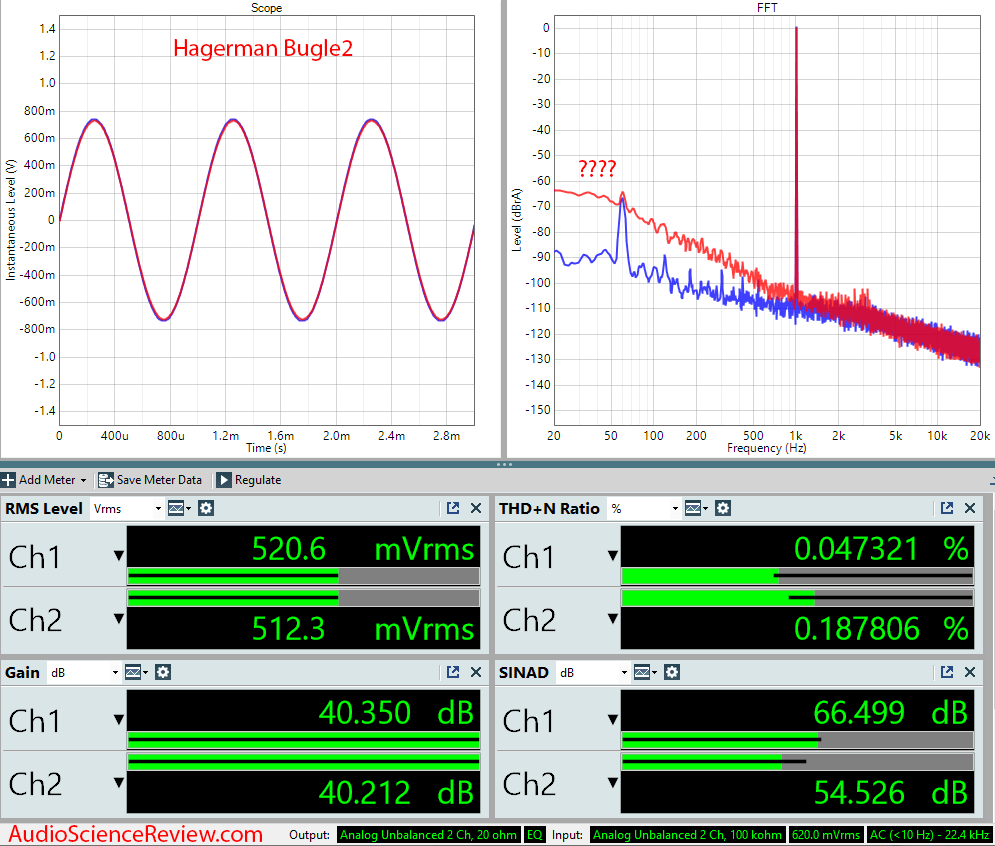Click the 620.0 mVrms input range field
Image resolution: width=995 pixels, height=846 pixels.
[826, 835]
